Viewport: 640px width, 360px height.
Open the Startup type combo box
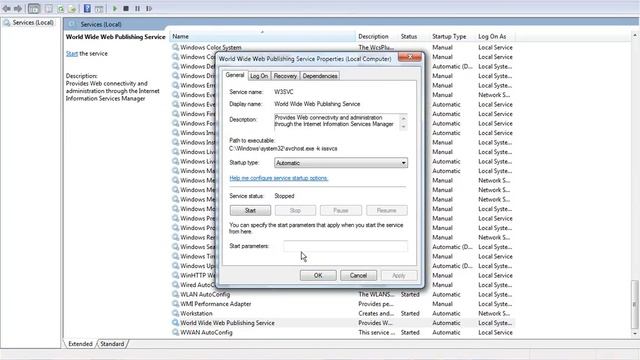tap(341, 163)
